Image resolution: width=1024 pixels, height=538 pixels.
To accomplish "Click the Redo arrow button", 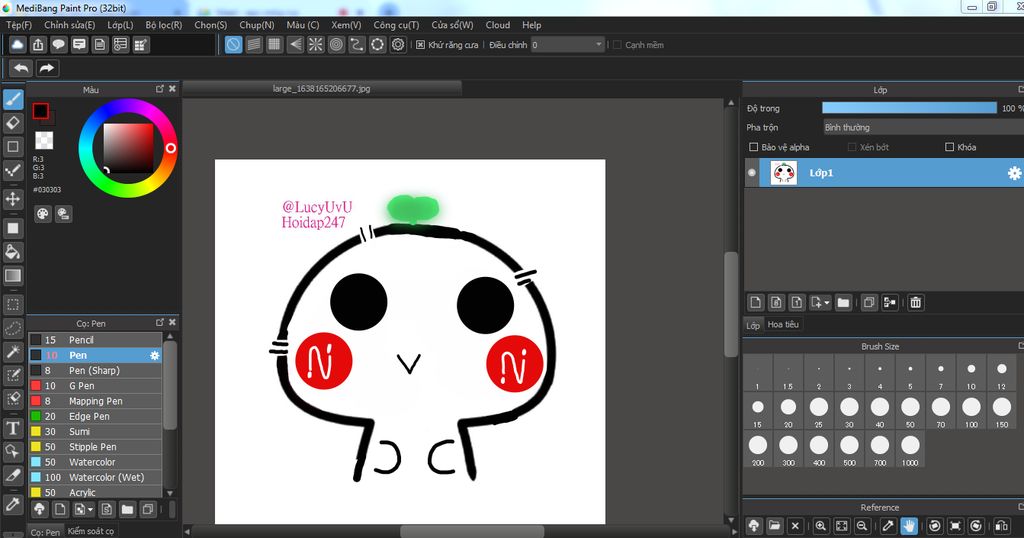I will (x=47, y=68).
